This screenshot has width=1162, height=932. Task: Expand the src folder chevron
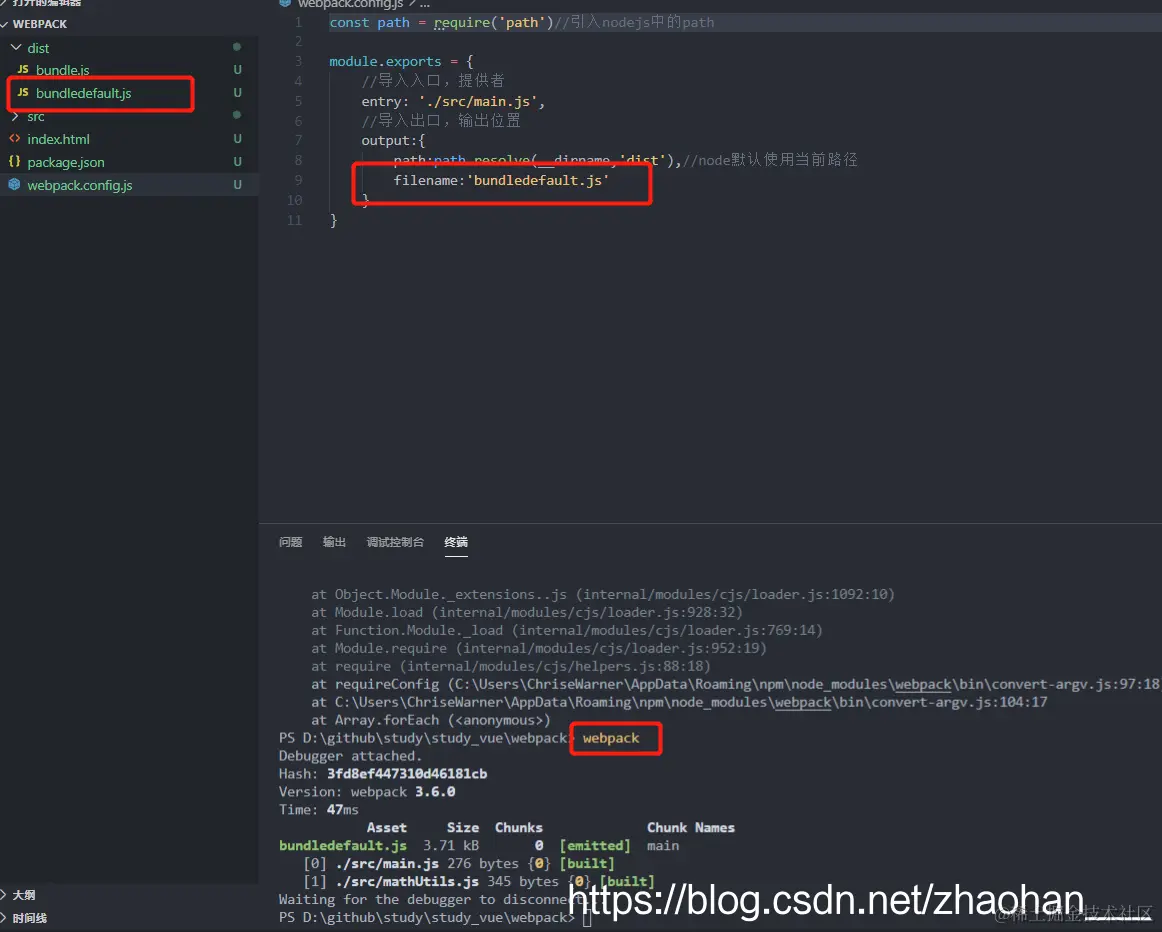click(x=16, y=116)
